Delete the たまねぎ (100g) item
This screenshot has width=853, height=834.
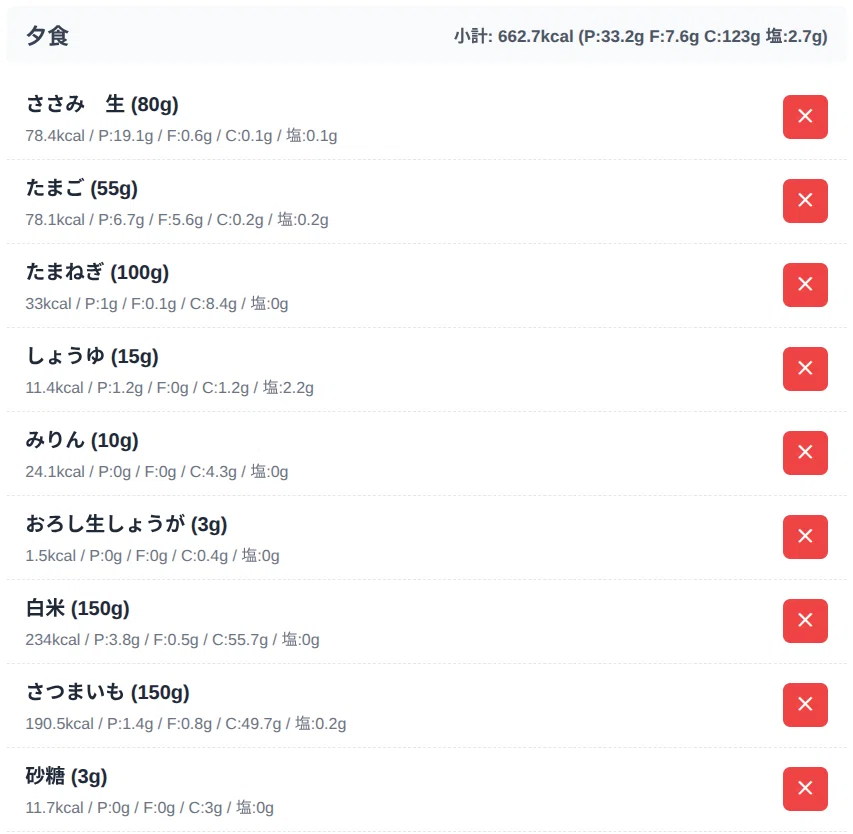point(805,285)
